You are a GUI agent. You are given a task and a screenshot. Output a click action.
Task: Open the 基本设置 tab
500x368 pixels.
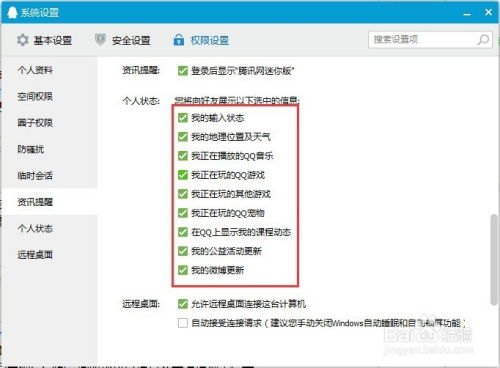tap(45, 40)
